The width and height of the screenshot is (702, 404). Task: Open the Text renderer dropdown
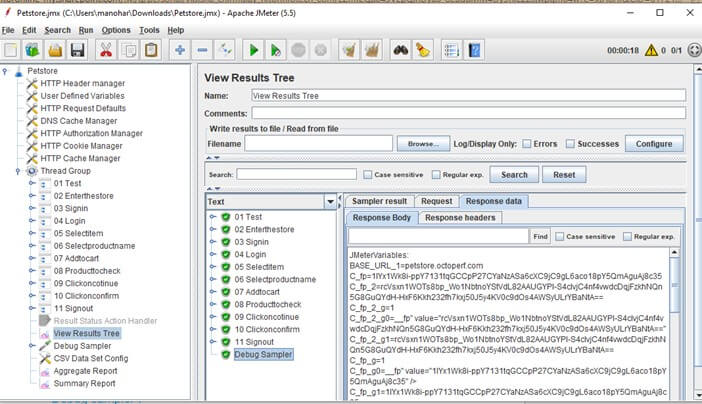coord(330,202)
